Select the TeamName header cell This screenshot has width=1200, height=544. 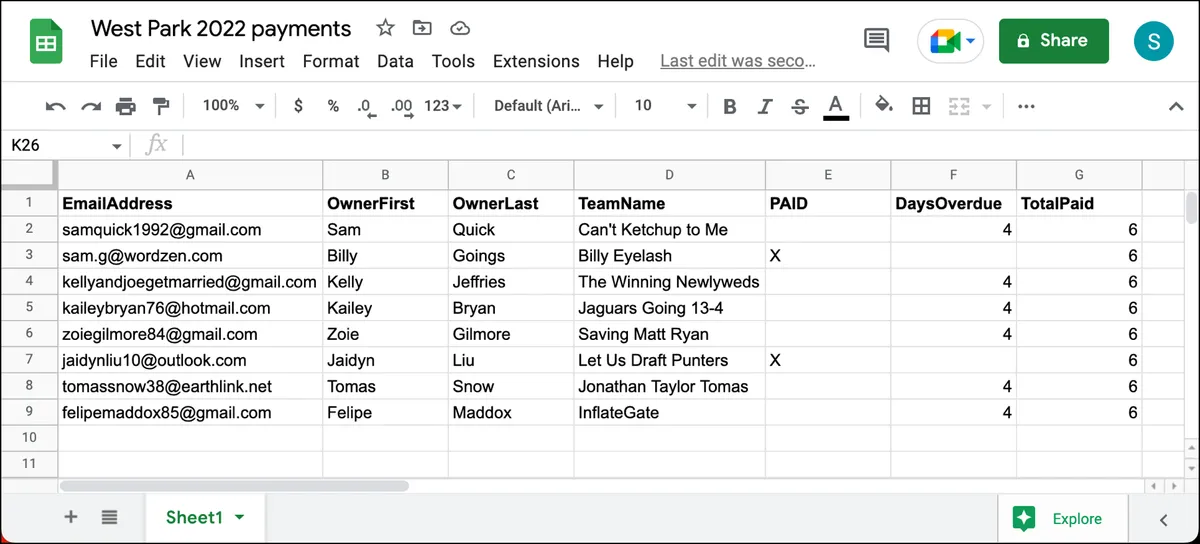coord(669,203)
